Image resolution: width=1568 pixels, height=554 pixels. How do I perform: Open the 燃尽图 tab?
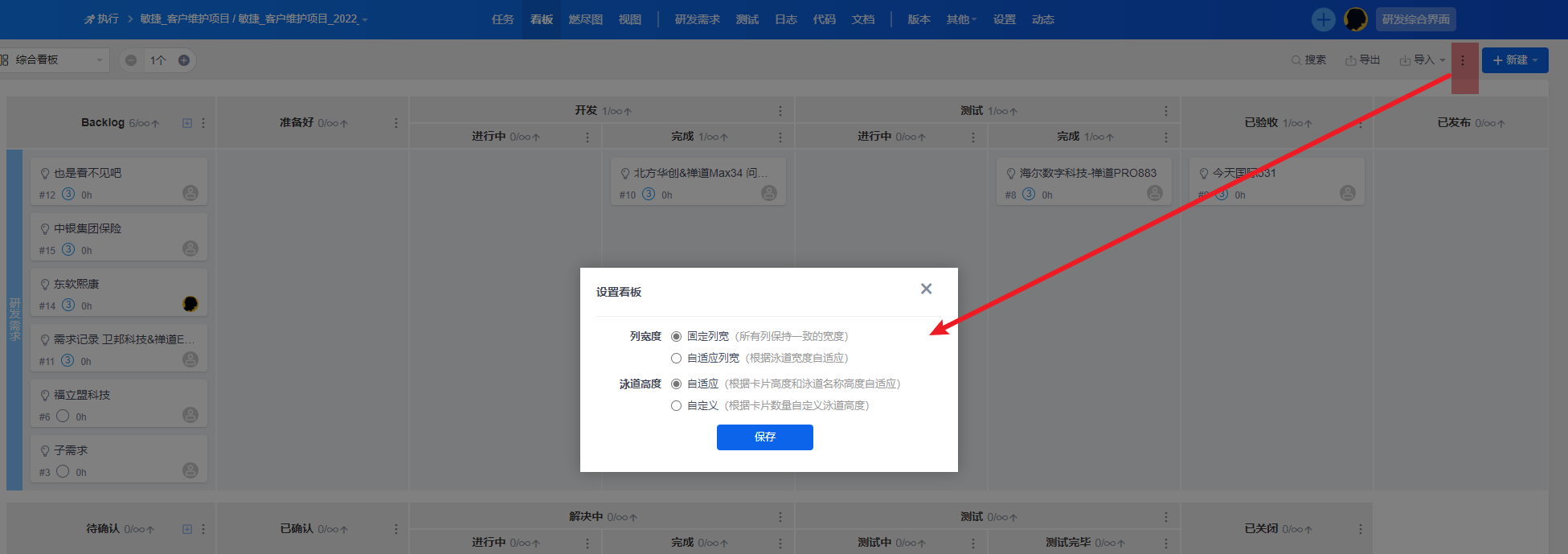(585, 19)
